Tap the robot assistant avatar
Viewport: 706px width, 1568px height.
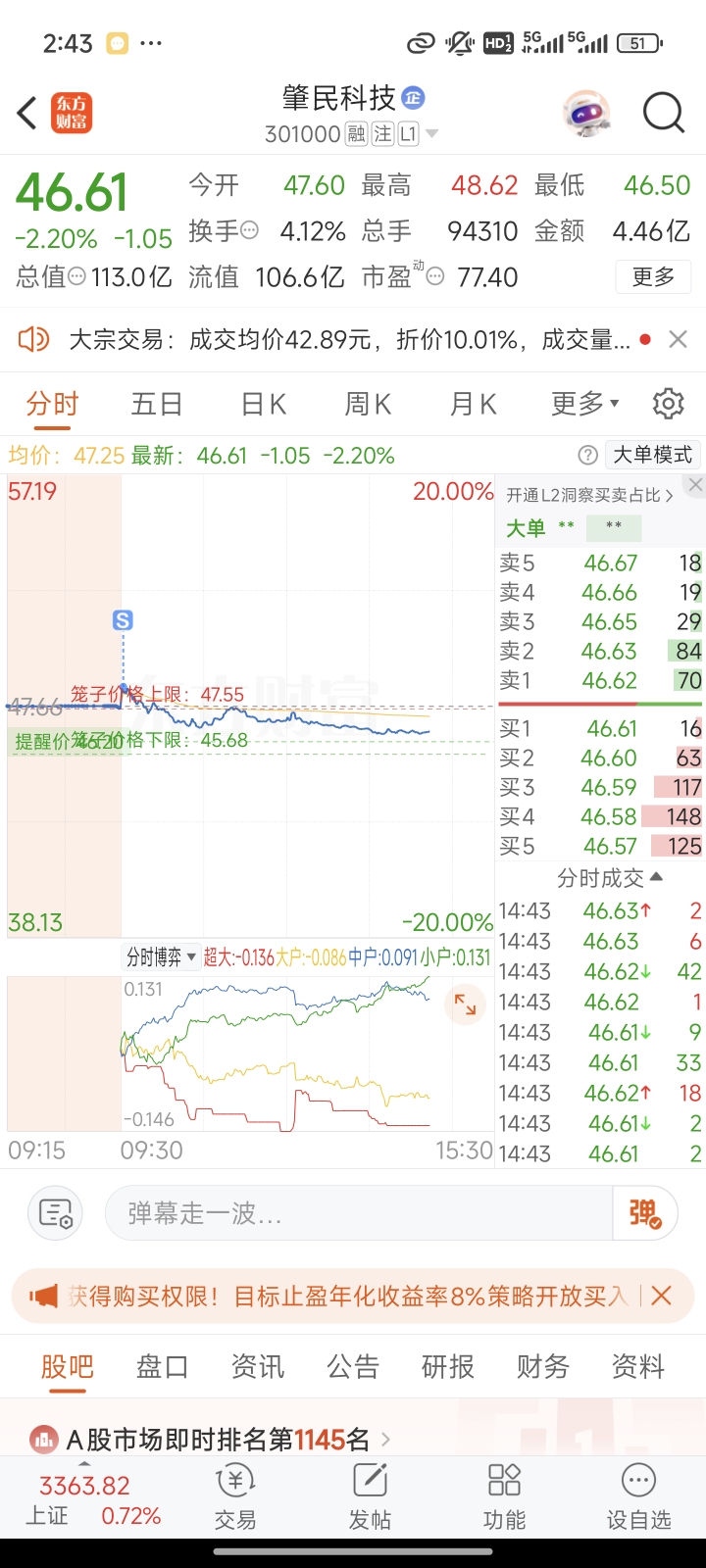pos(586,114)
